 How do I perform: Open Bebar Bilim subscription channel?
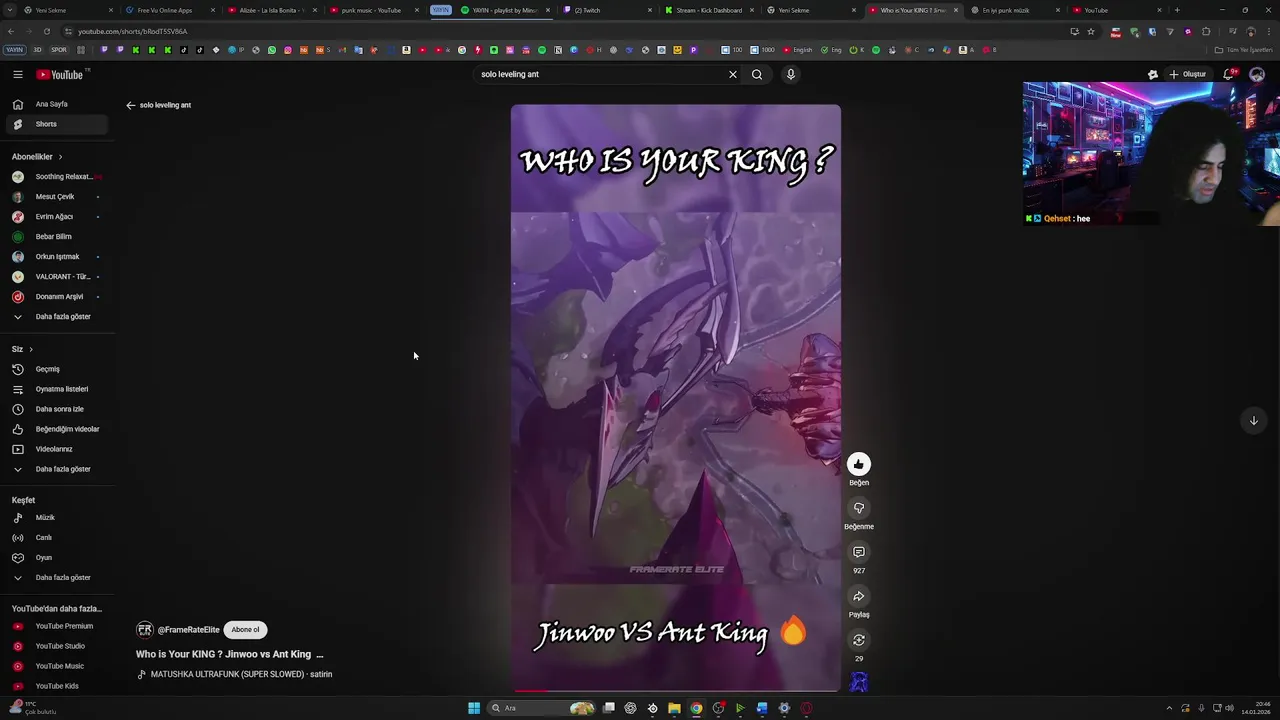pos(55,237)
